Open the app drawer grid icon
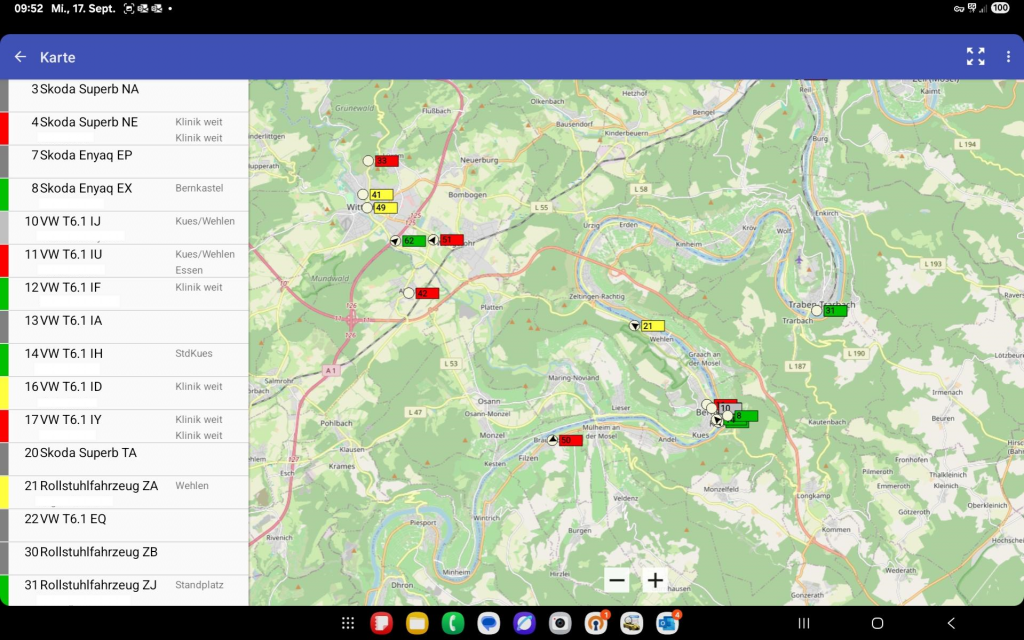1024x640 pixels. [348, 623]
